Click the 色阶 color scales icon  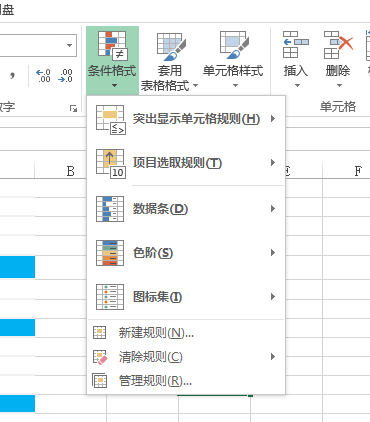[110, 253]
